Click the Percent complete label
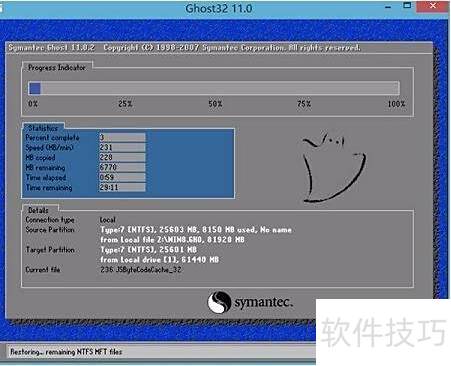Screen dimensions: 451x366 [x=52, y=137]
